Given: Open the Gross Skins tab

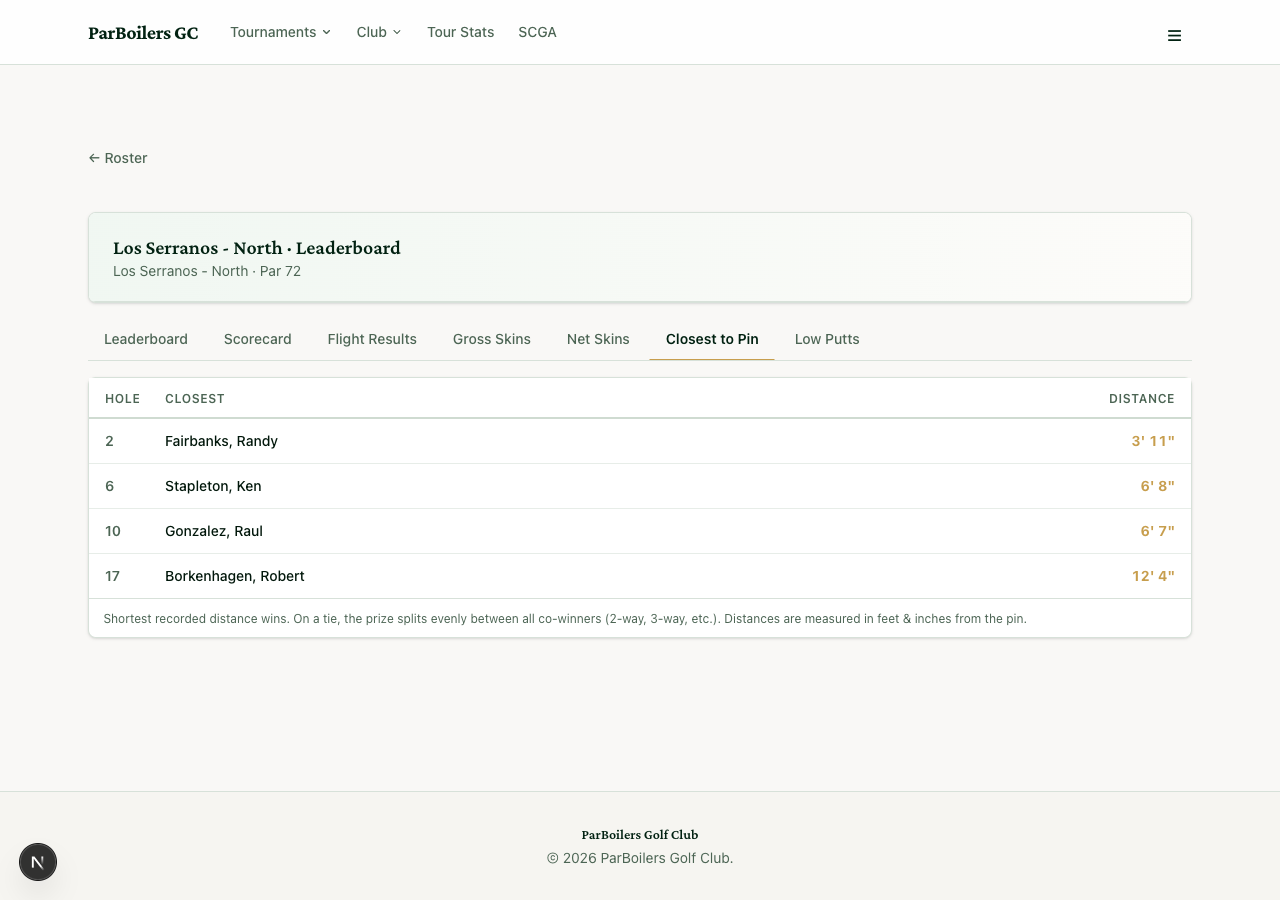Looking at the screenshot, I should click(x=492, y=339).
